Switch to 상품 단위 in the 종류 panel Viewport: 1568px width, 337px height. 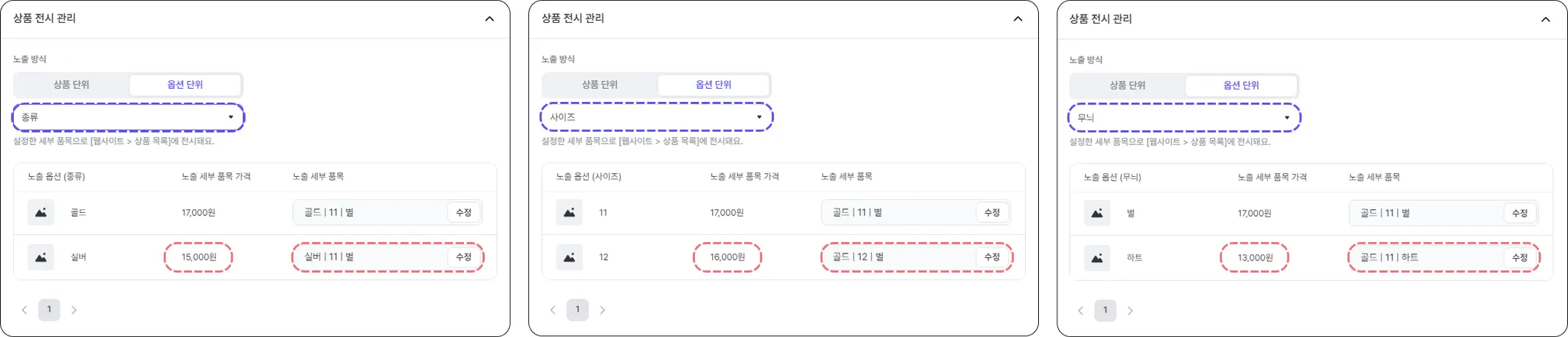(x=71, y=85)
